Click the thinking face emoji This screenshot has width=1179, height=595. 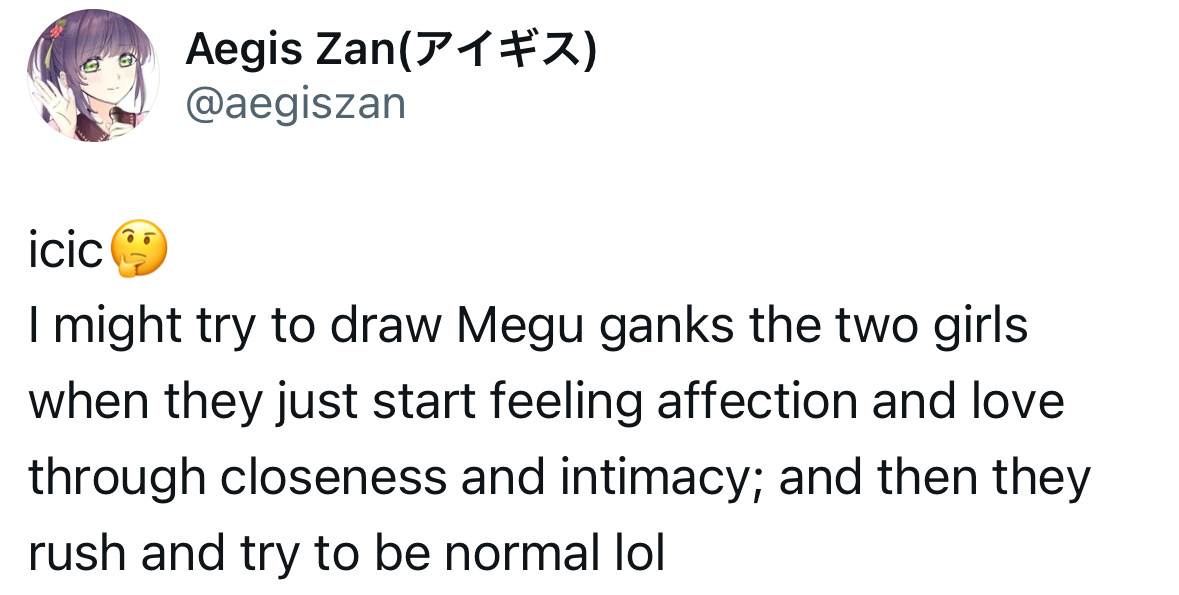click(138, 249)
